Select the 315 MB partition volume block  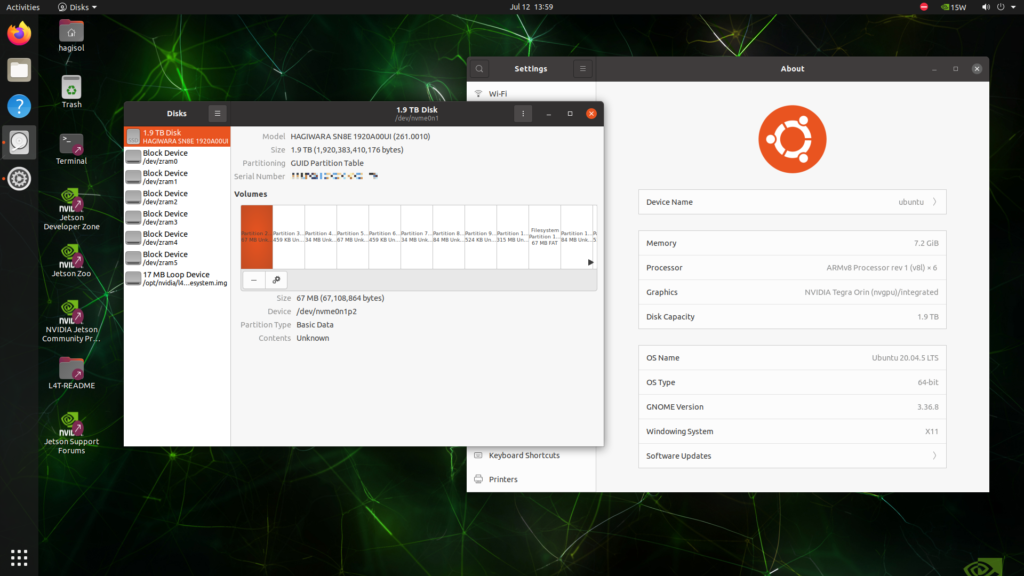pyautogui.click(x=513, y=237)
